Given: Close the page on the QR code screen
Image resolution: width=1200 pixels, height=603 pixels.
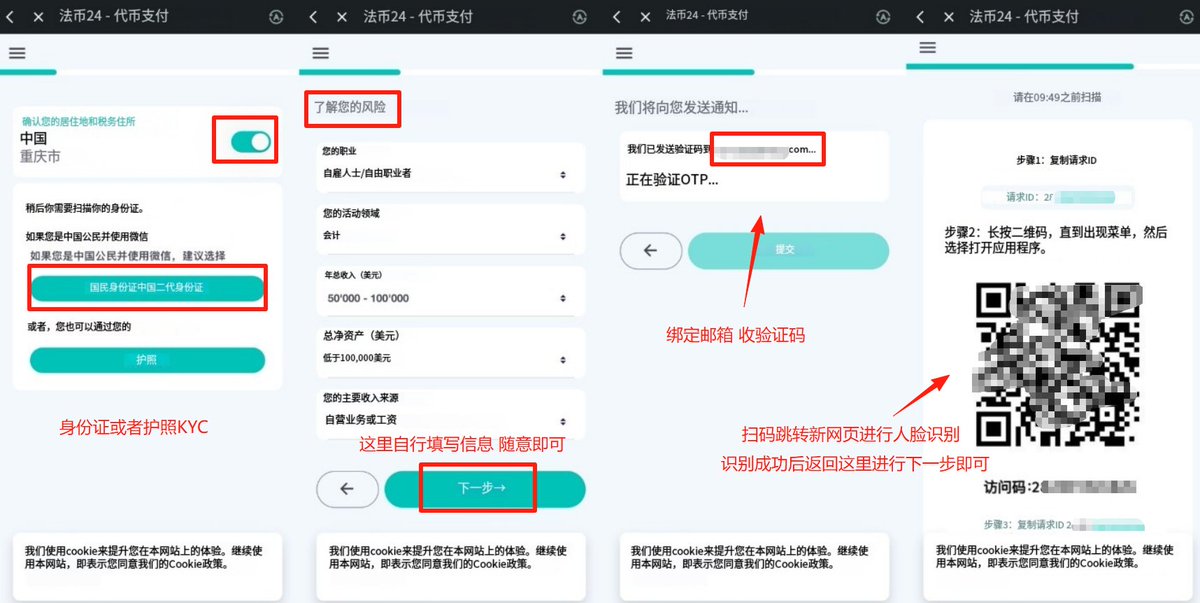Looking at the screenshot, I should [x=947, y=17].
